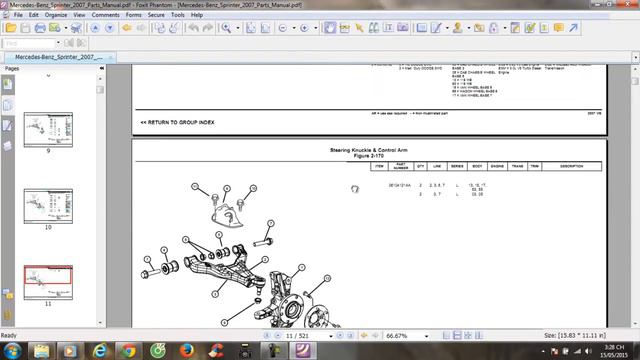This screenshot has width=640, height=360.
Task: Open the Help menu
Action: (197, 15)
